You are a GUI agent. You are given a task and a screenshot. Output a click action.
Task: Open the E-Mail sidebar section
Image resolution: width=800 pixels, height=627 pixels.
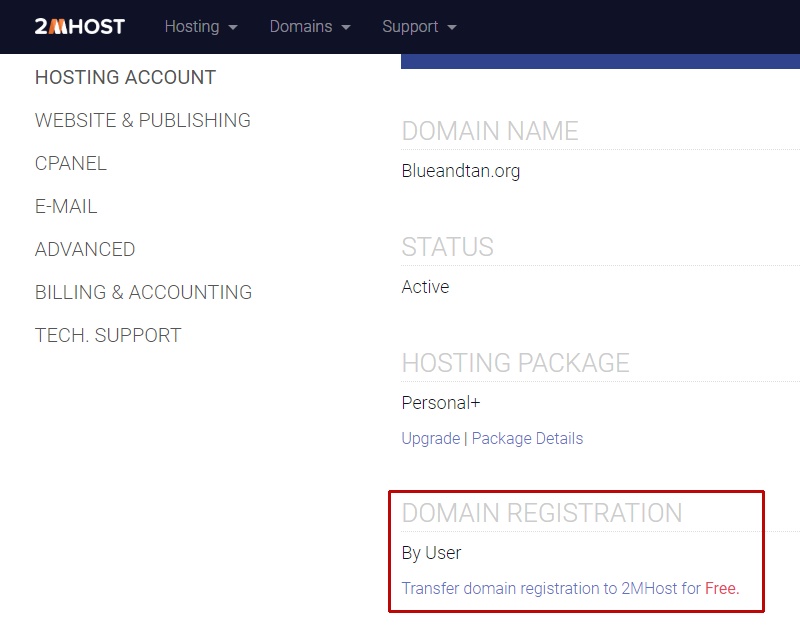(x=66, y=206)
